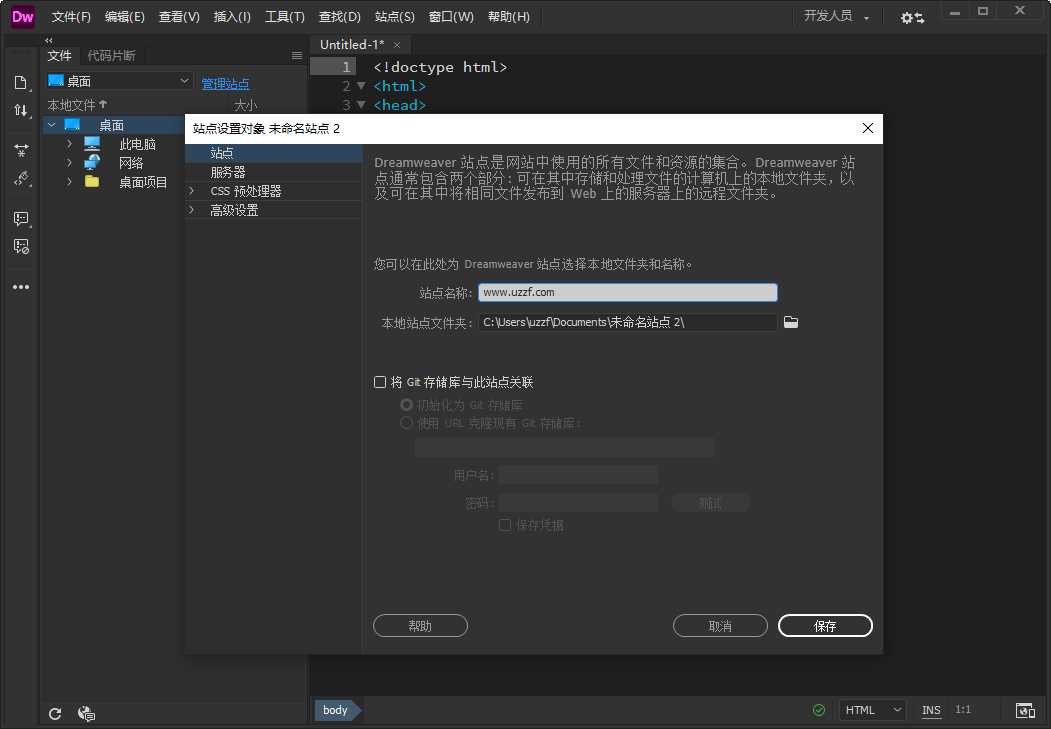The height and width of the screenshot is (729, 1051).
Task: Click the sync settings gear icon
Action: point(912,18)
